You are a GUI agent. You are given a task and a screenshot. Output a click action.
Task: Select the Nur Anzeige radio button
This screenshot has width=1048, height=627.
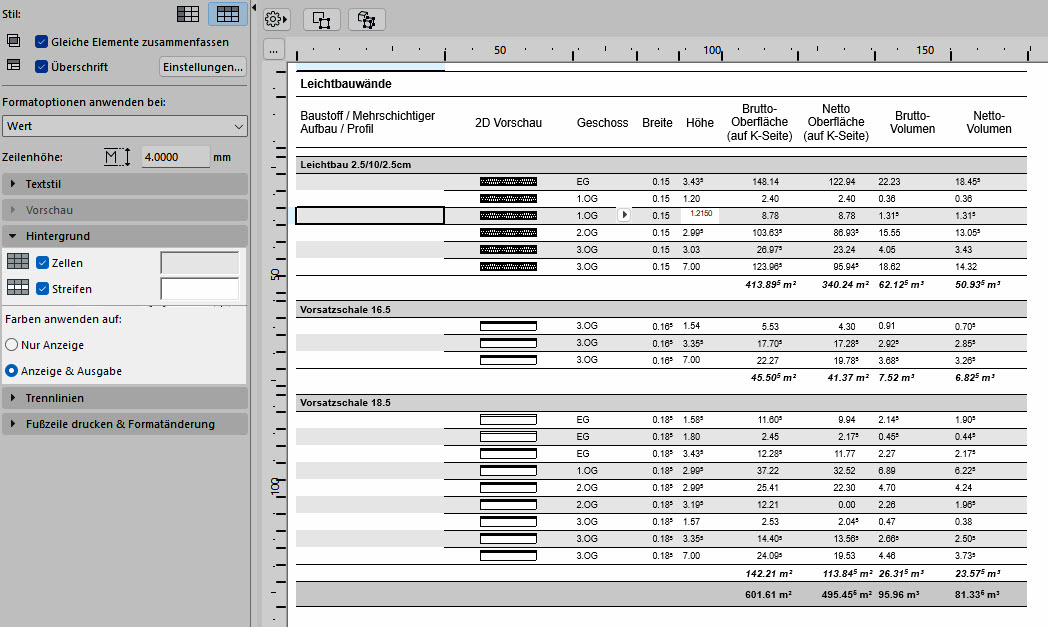[11, 345]
